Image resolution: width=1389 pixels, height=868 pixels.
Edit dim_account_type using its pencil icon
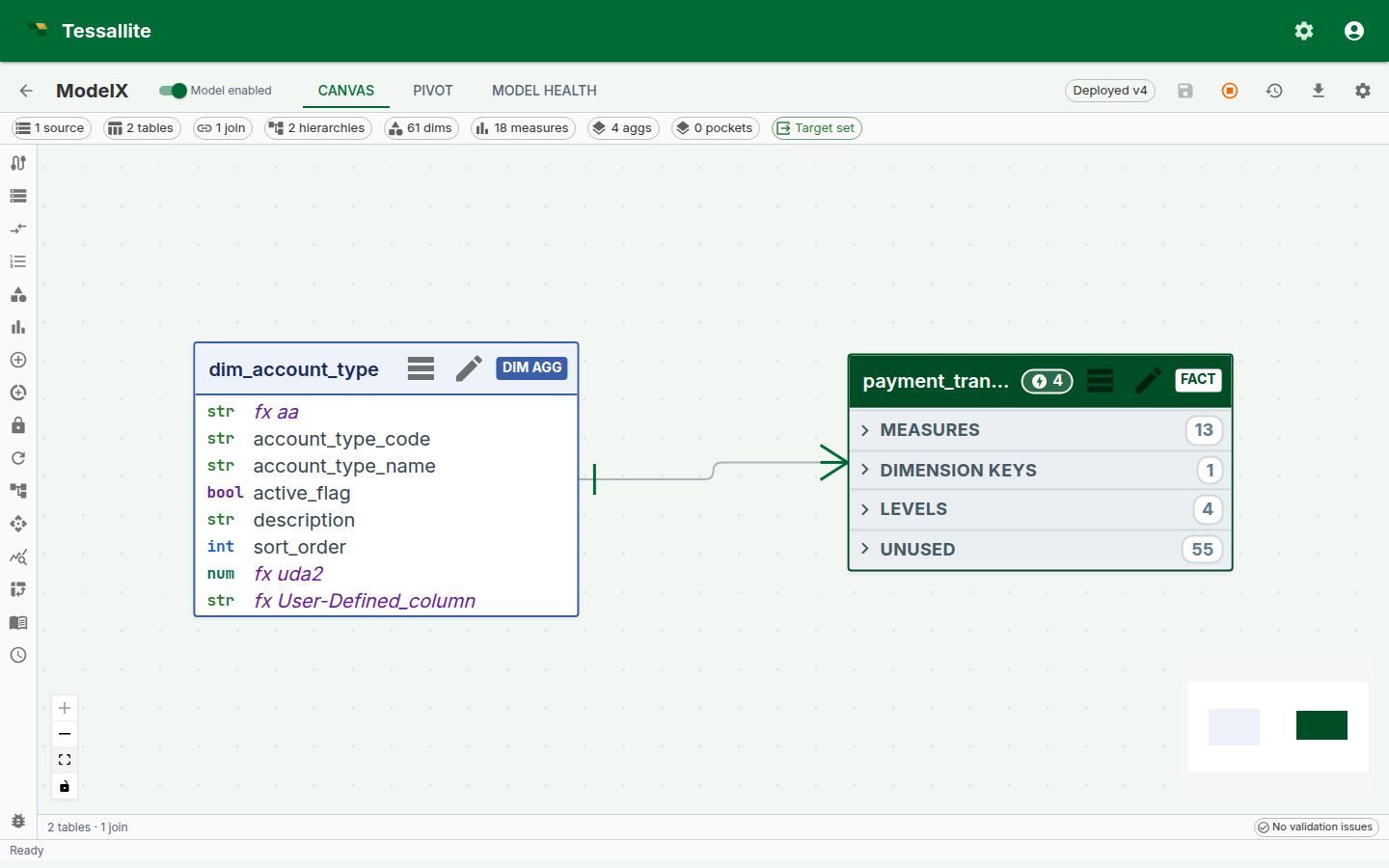coord(469,368)
